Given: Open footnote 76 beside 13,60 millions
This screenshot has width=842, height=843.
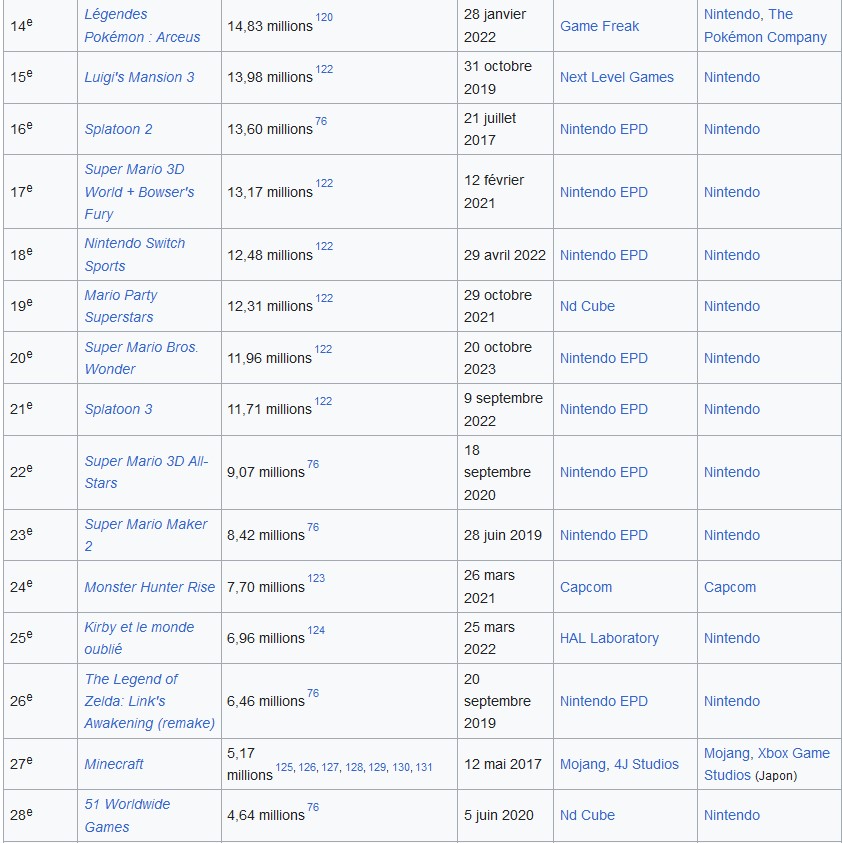Looking at the screenshot, I should point(321,122).
